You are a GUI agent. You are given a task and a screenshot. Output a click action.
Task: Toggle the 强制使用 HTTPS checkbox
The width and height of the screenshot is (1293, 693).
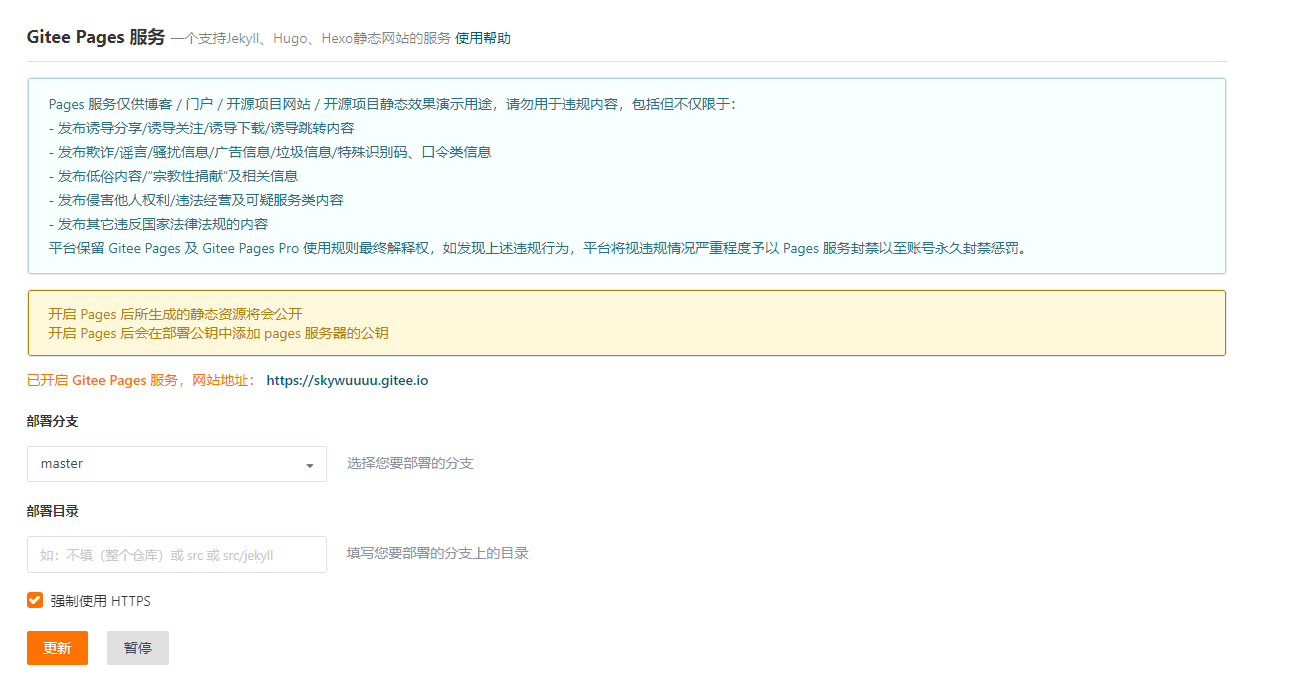tap(35, 600)
